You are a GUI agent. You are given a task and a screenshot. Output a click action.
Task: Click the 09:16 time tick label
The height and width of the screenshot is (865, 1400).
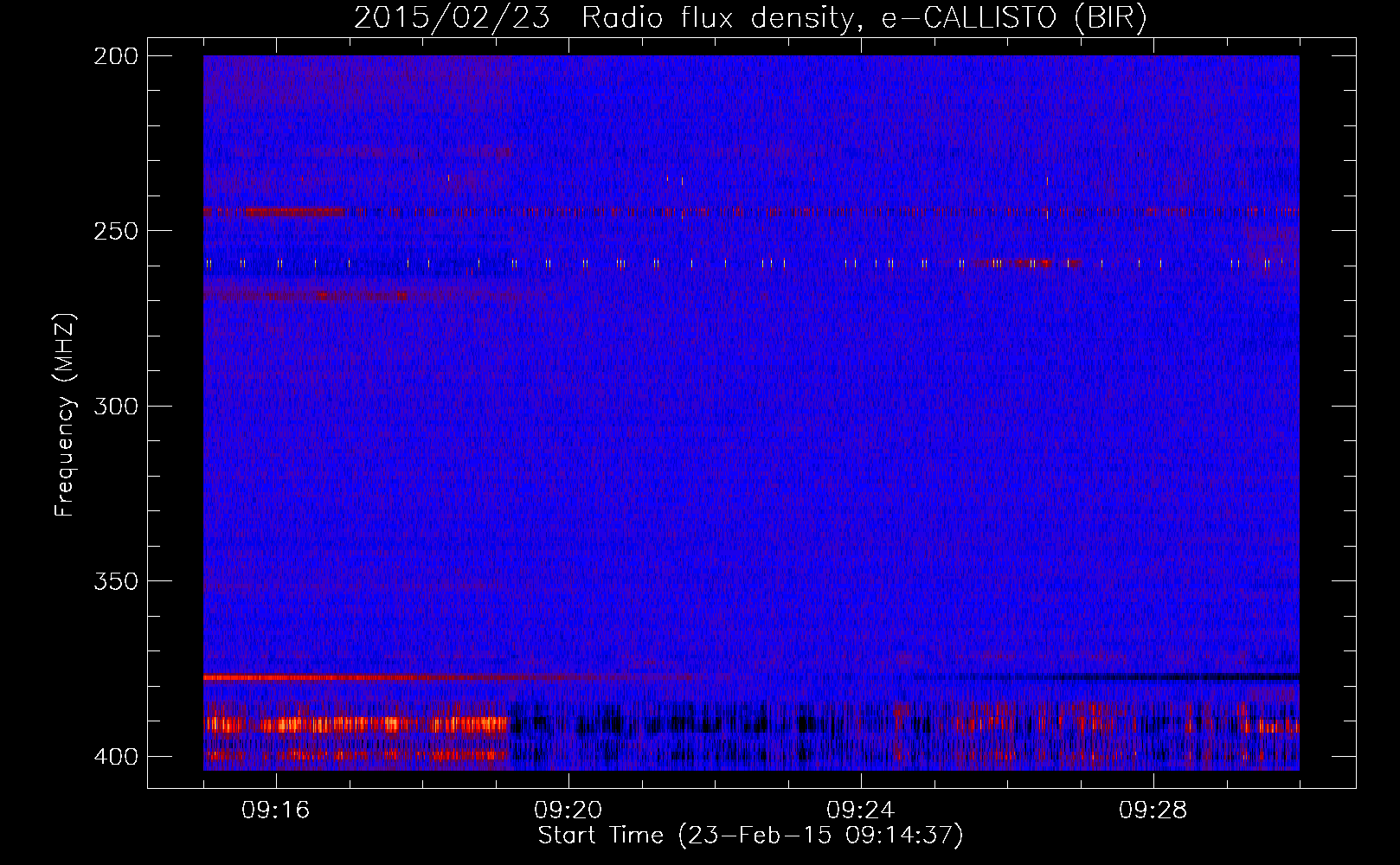coord(276,811)
